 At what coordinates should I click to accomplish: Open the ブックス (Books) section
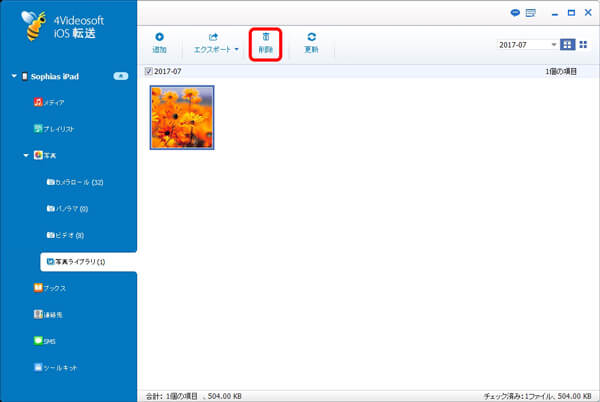coord(52,288)
